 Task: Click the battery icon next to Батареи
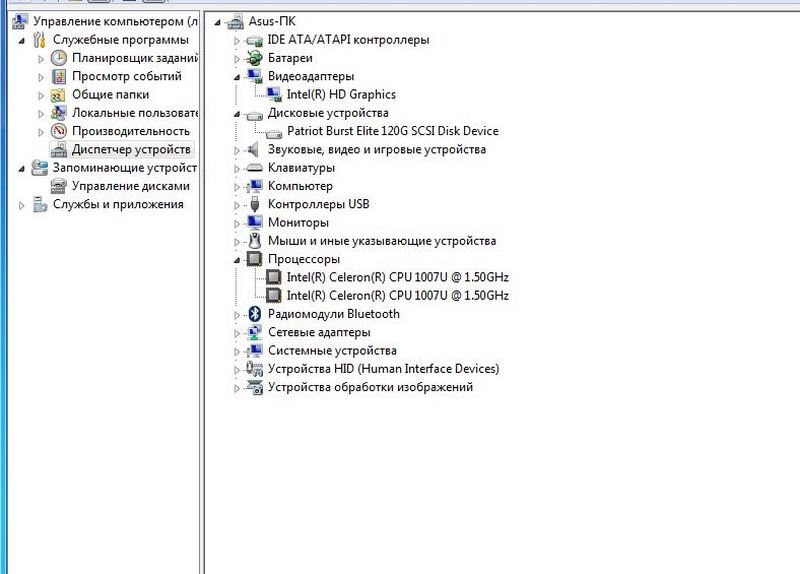254,58
